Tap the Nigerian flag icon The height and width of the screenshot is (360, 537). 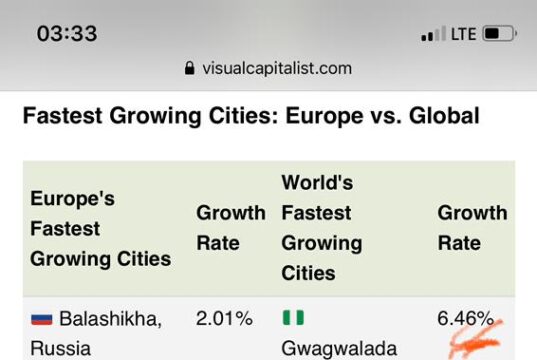(293, 318)
